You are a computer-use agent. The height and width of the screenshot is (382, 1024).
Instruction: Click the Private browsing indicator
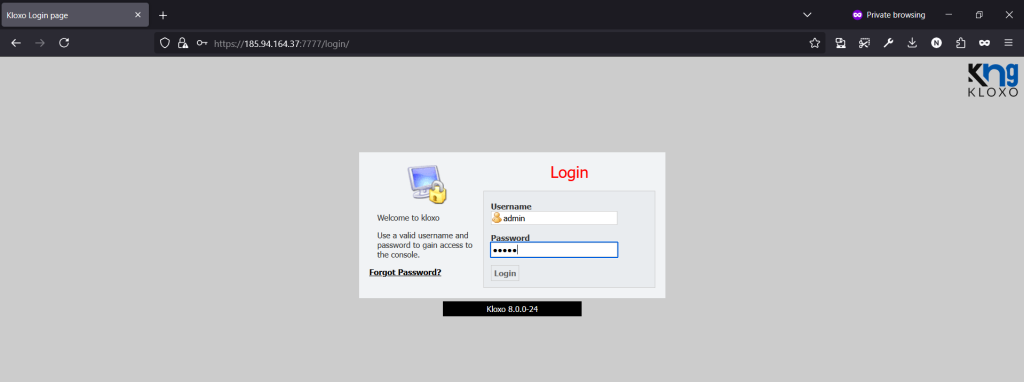[x=889, y=15]
